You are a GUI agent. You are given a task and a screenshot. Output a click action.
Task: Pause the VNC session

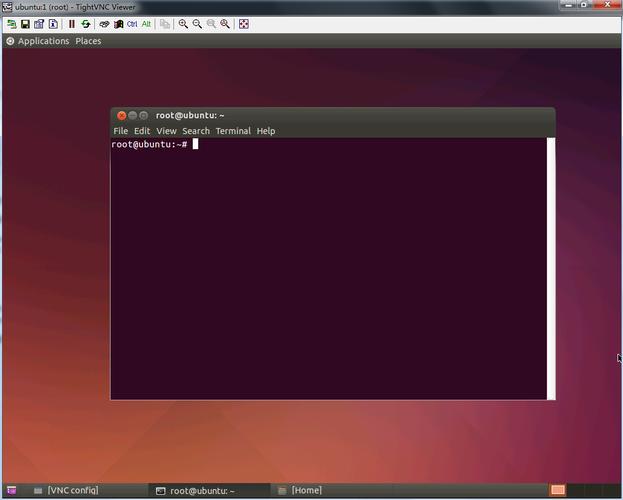pyautogui.click(x=72, y=24)
